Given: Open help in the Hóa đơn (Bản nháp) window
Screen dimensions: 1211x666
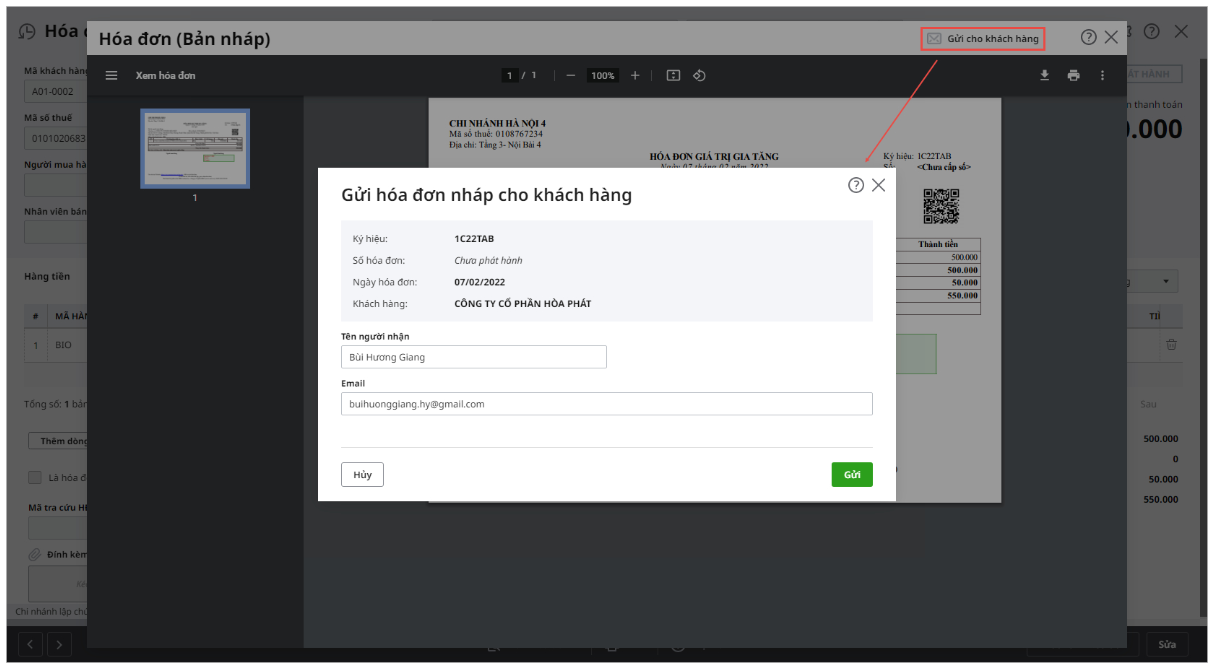Looking at the screenshot, I should tap(1089, 37).
